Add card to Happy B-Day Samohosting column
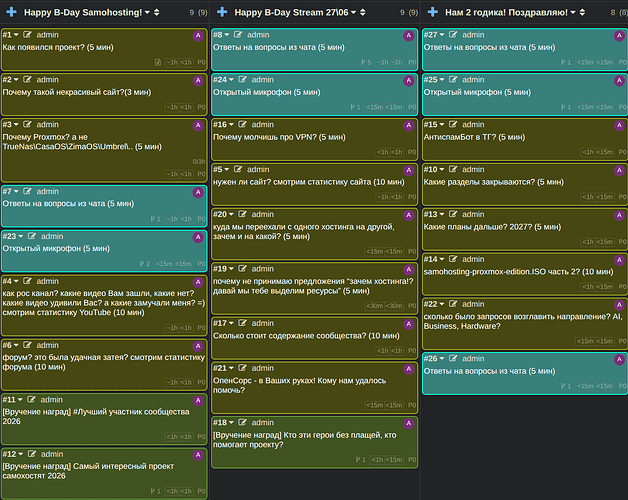The height and width of the screenshot is (500, 628). click(x=11, y=12)
